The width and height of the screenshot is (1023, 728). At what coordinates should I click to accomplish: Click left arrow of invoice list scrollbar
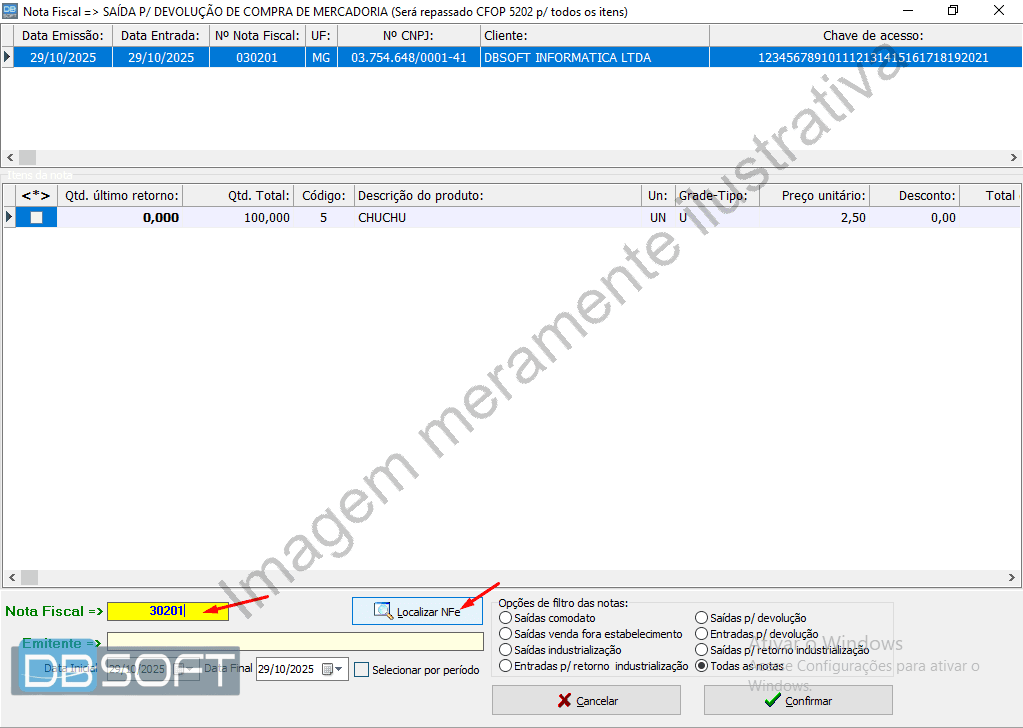(x=10, y=157)
